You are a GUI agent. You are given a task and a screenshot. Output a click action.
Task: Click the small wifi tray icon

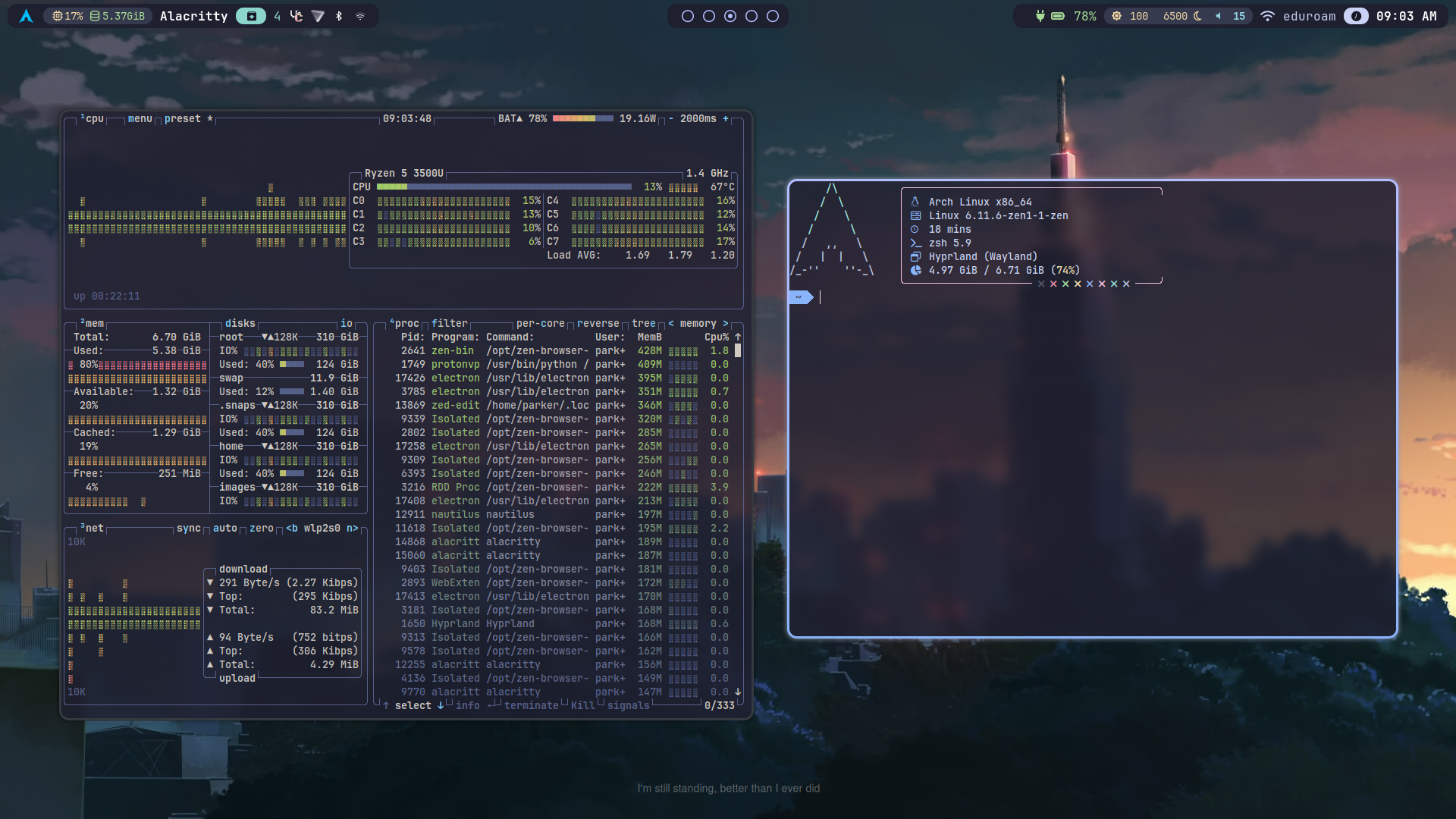tap(360, 16)
